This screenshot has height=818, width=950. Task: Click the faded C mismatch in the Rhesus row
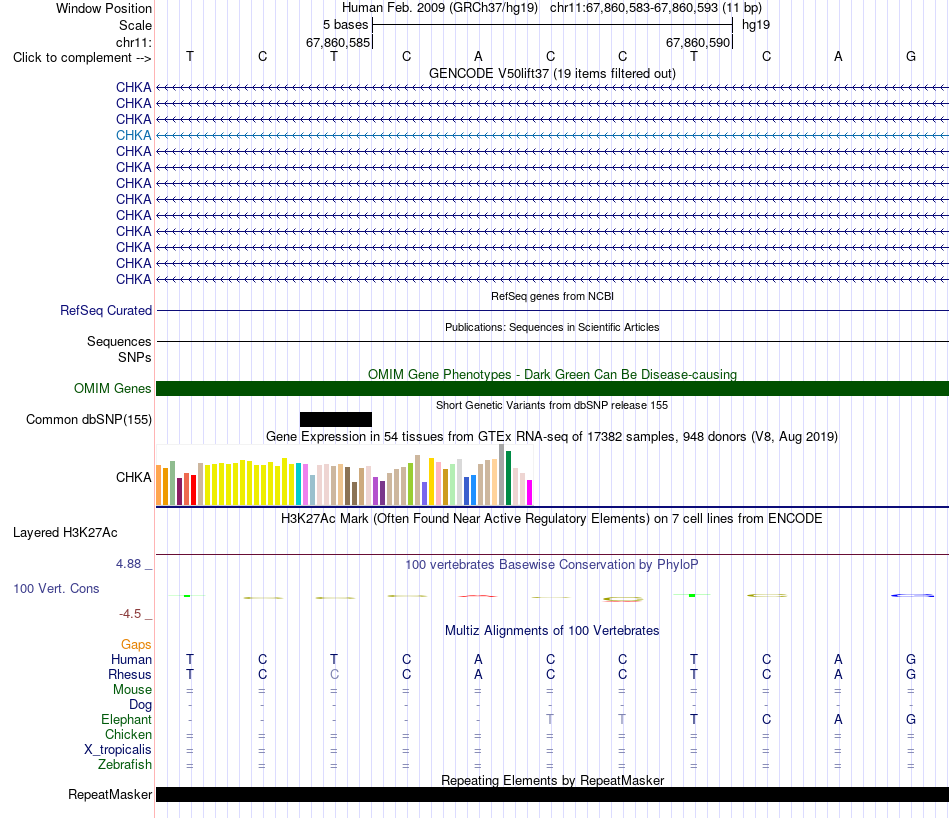pos(334,674)
